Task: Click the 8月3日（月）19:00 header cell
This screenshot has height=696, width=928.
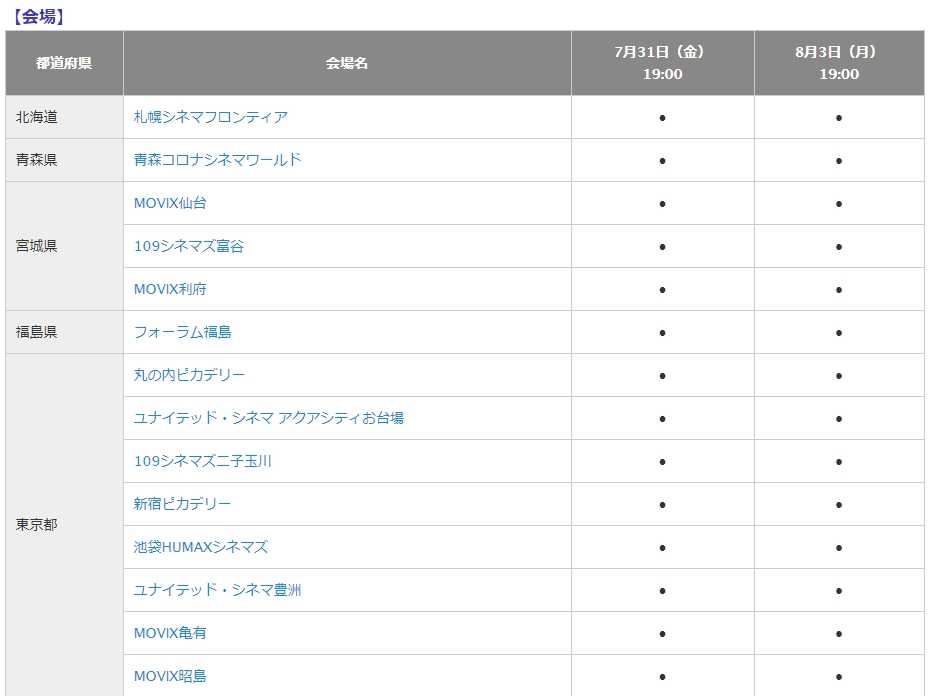Action: [x=839, y=63]
